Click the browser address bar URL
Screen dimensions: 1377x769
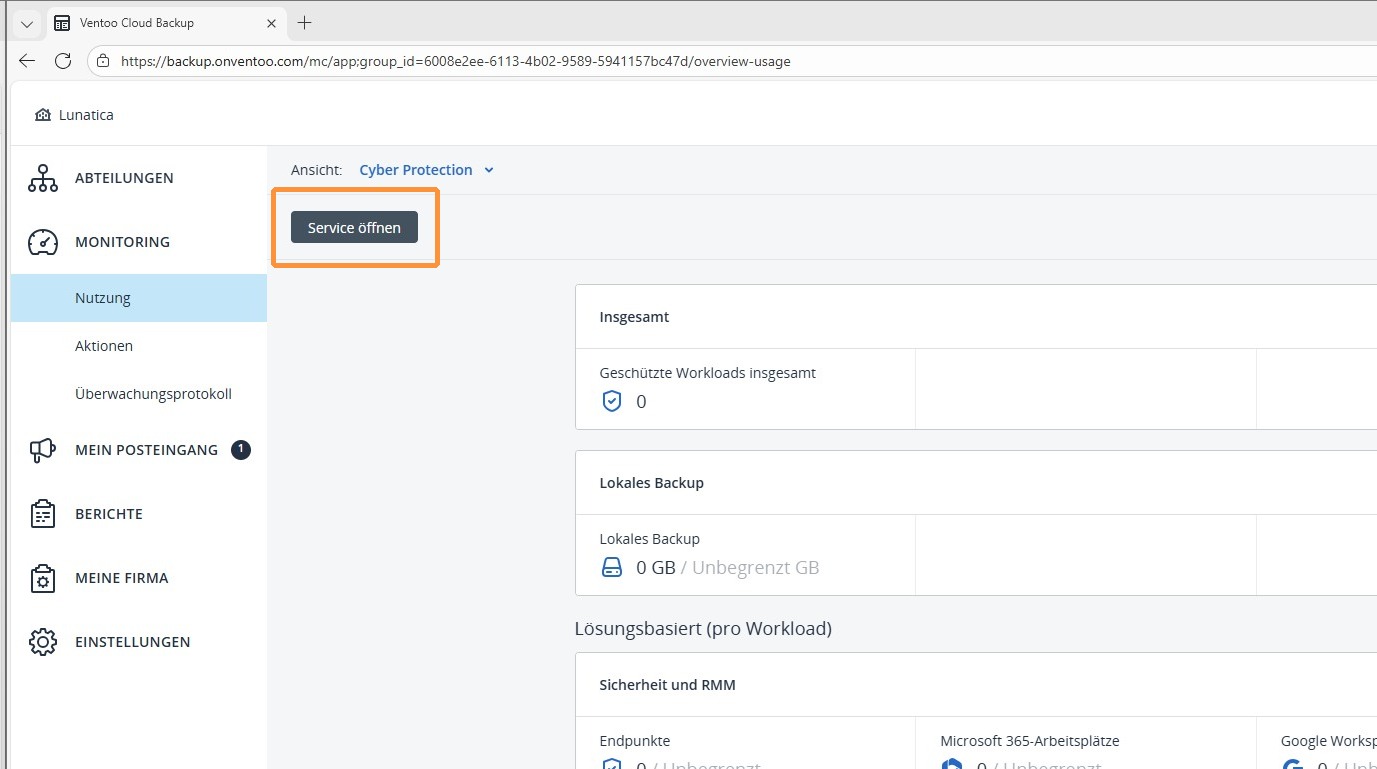(455, 61)
